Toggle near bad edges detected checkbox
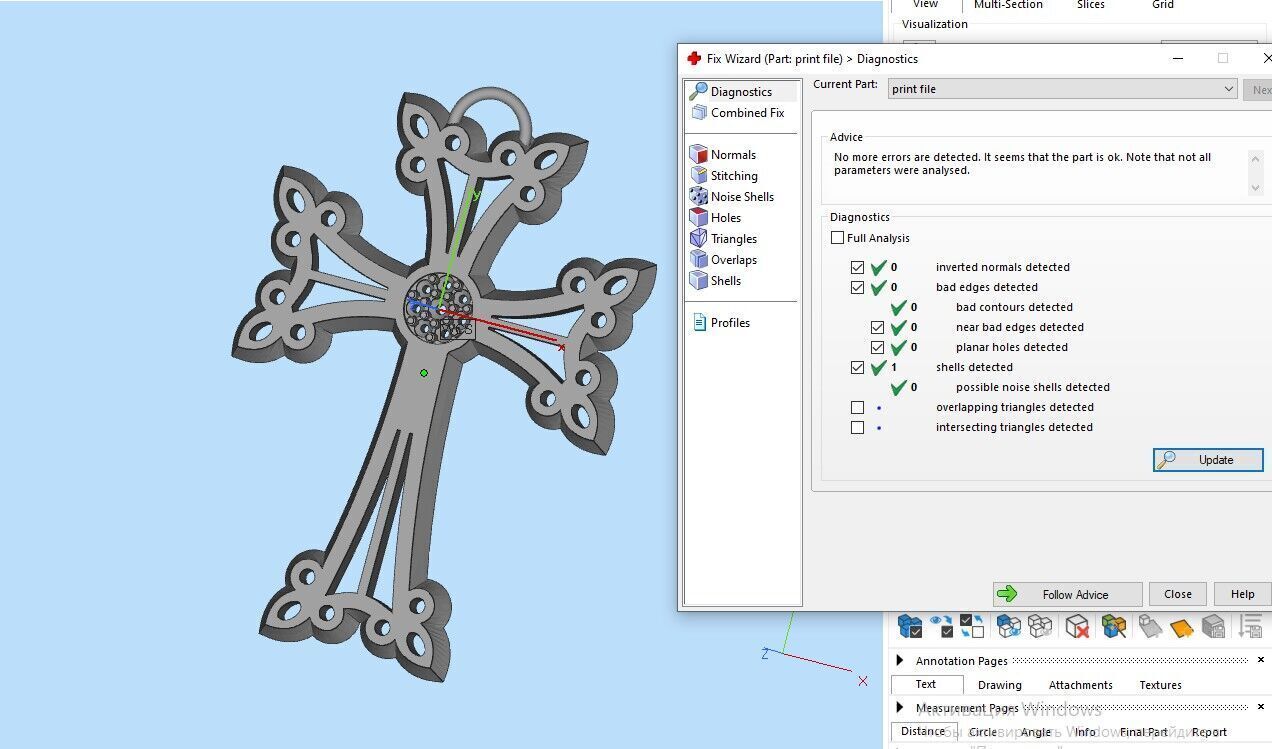This screenshot has height=749, width=1272. (x=877, y=327)
